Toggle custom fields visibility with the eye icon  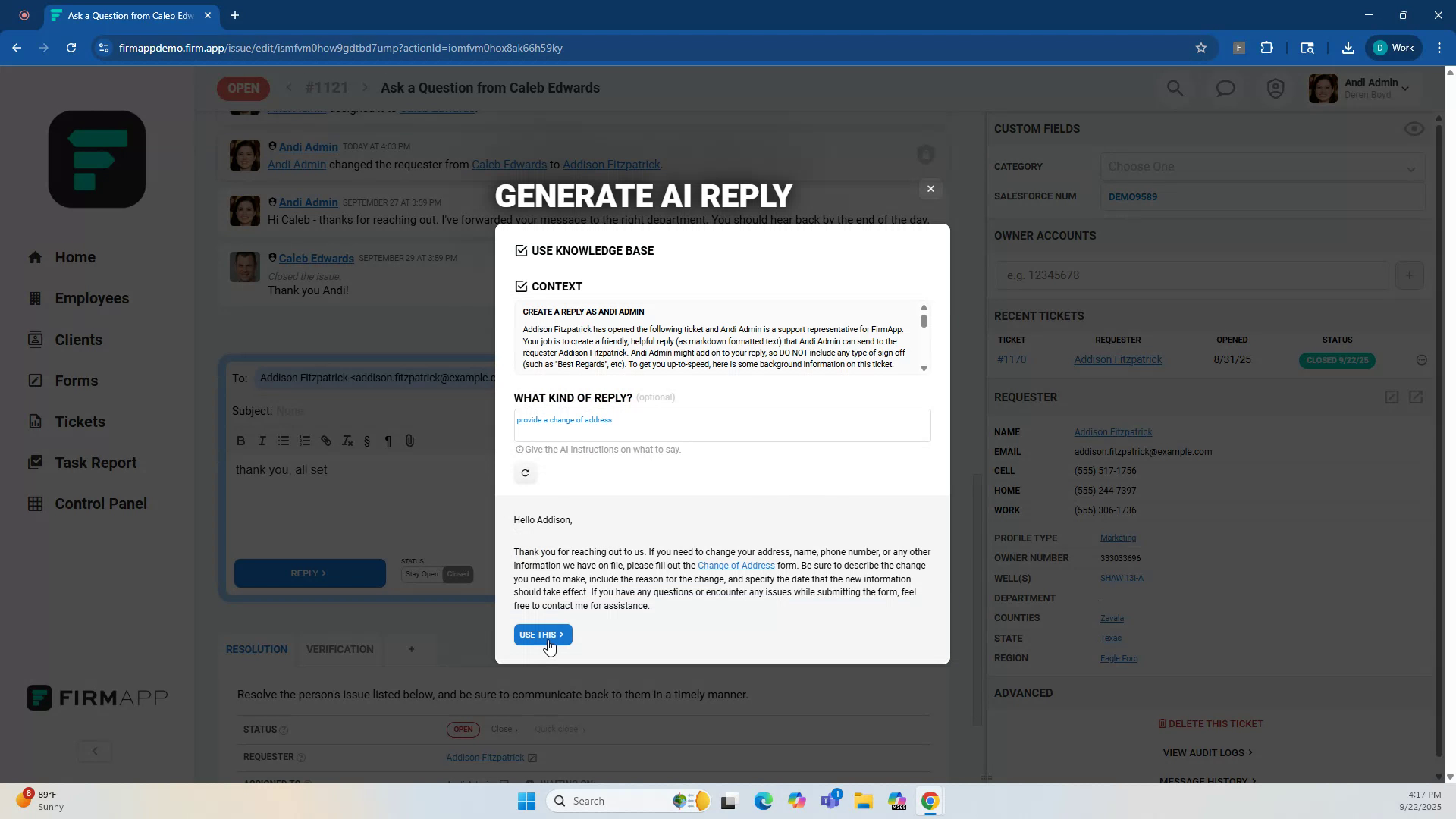(x=1414, y=129)
